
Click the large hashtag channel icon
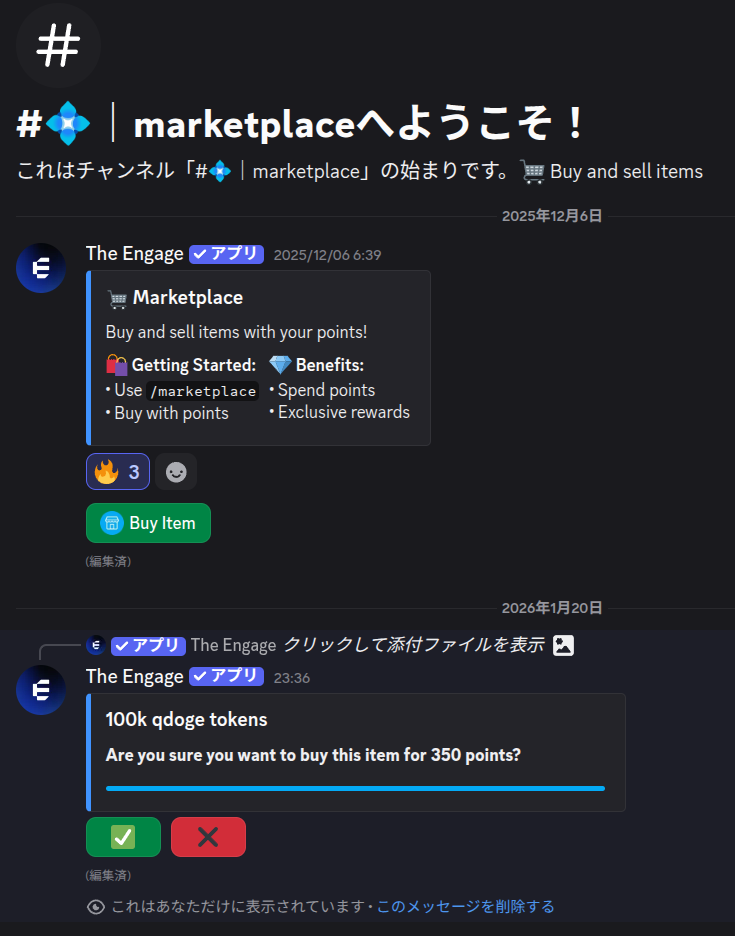click(x=58, y=45)
